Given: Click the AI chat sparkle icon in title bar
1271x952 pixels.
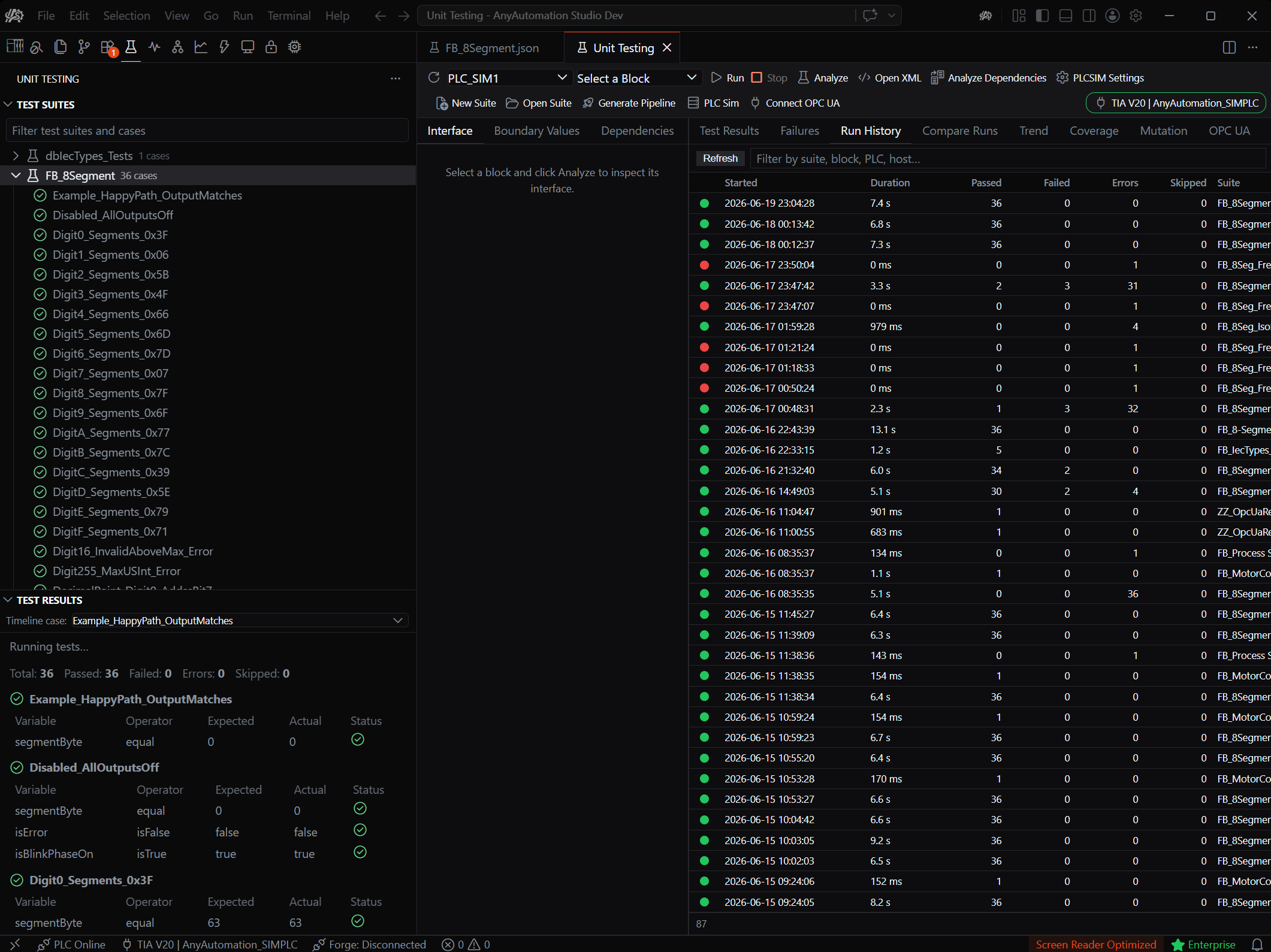Looking at the screenshot, I should [x=870, y=16].
